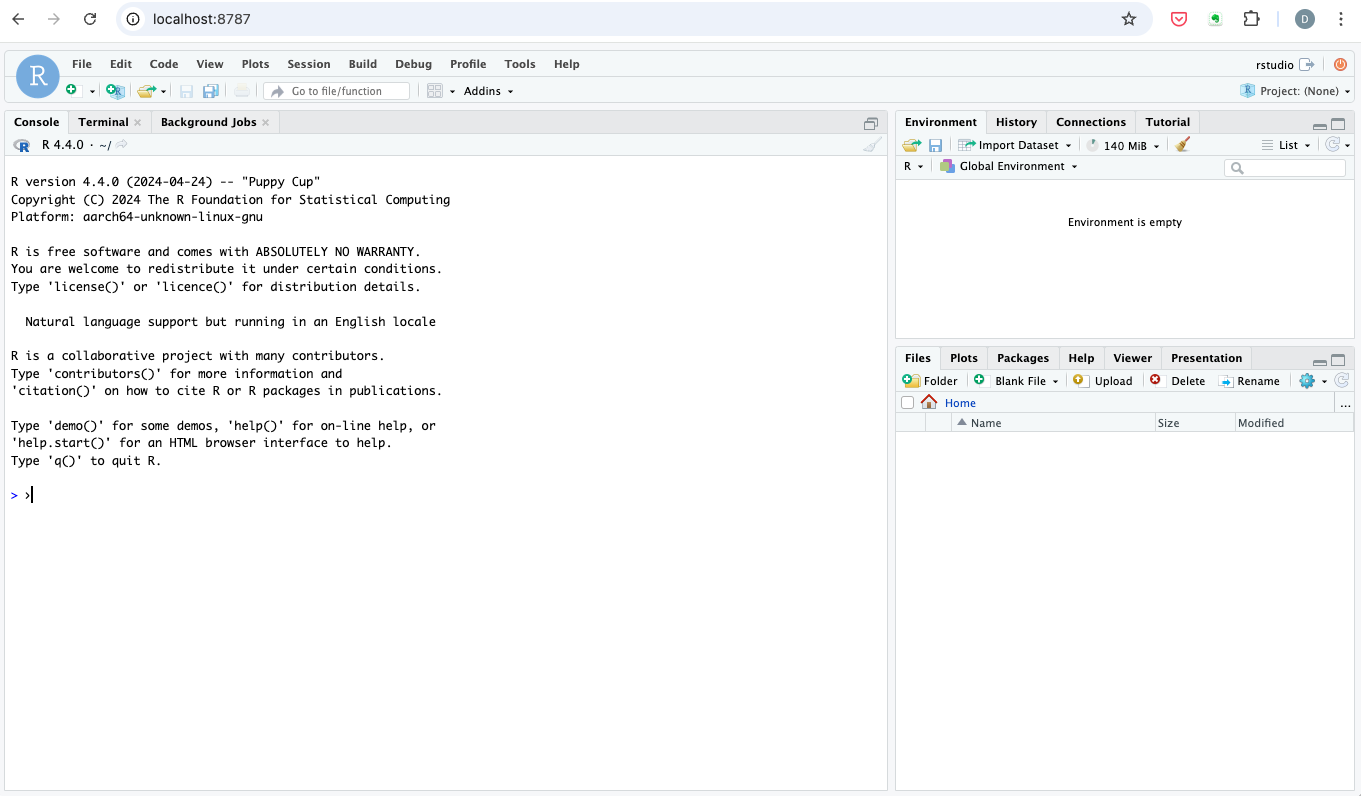Viewport: 1361px width, 796px height.
Task: Clear environment objects with the broom icon
Action: [1182, 145]
